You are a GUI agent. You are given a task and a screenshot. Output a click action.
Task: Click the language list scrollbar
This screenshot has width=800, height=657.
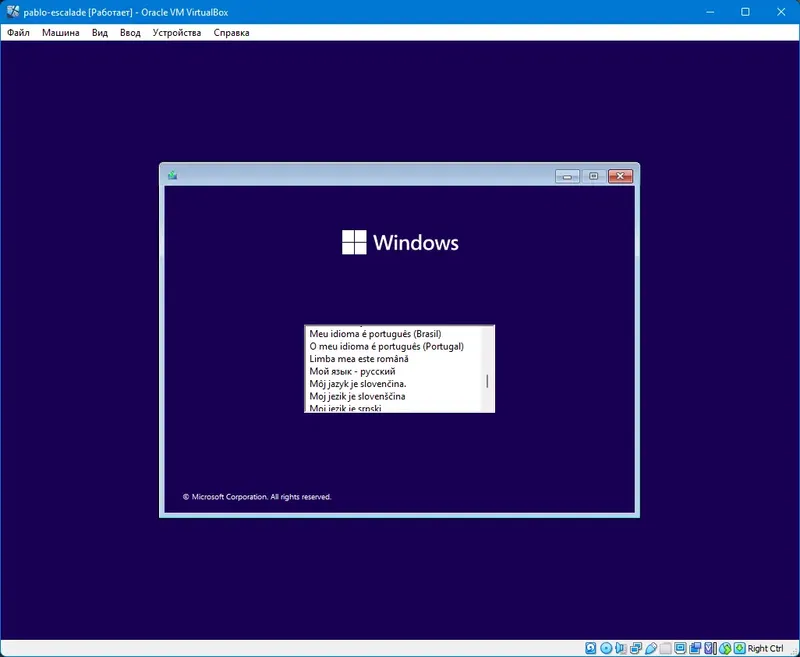tap(487, 380)
